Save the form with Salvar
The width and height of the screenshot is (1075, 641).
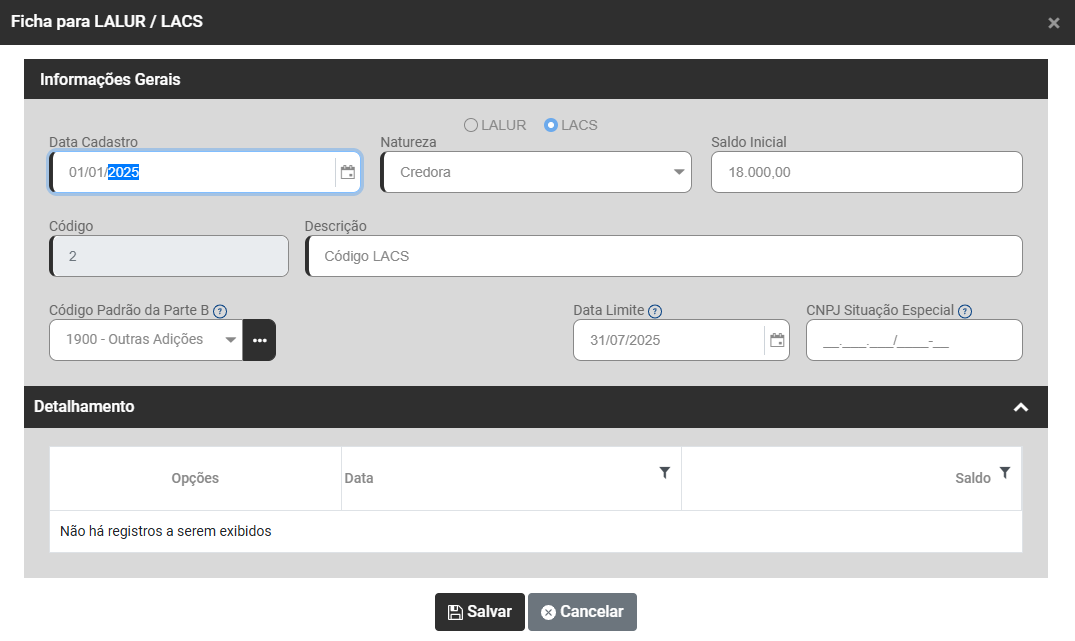[x=480, y=612]
